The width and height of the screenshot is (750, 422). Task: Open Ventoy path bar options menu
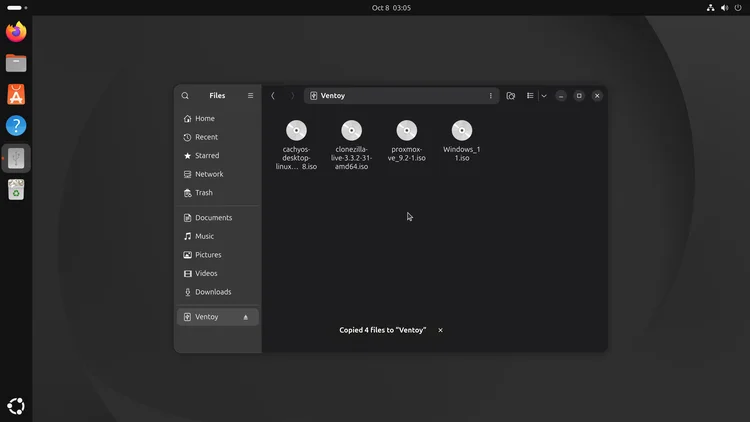[490, 96]
